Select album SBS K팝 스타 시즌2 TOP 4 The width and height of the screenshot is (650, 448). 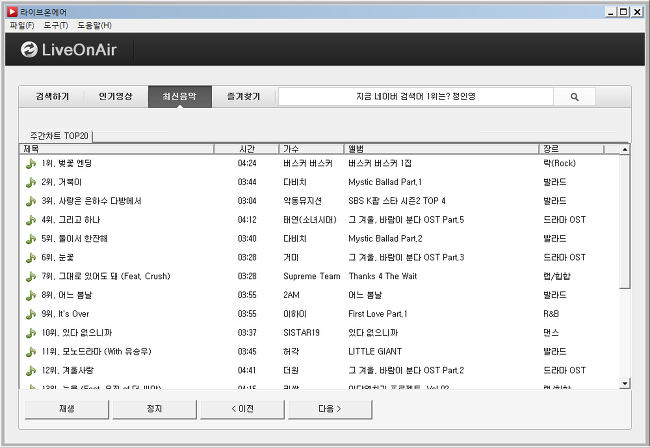click(397, 201)
